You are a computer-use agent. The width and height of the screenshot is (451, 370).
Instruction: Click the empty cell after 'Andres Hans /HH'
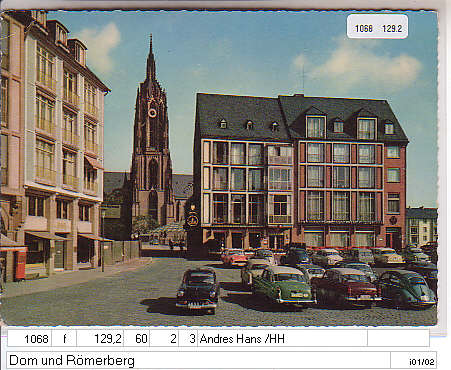click(398, 339)
